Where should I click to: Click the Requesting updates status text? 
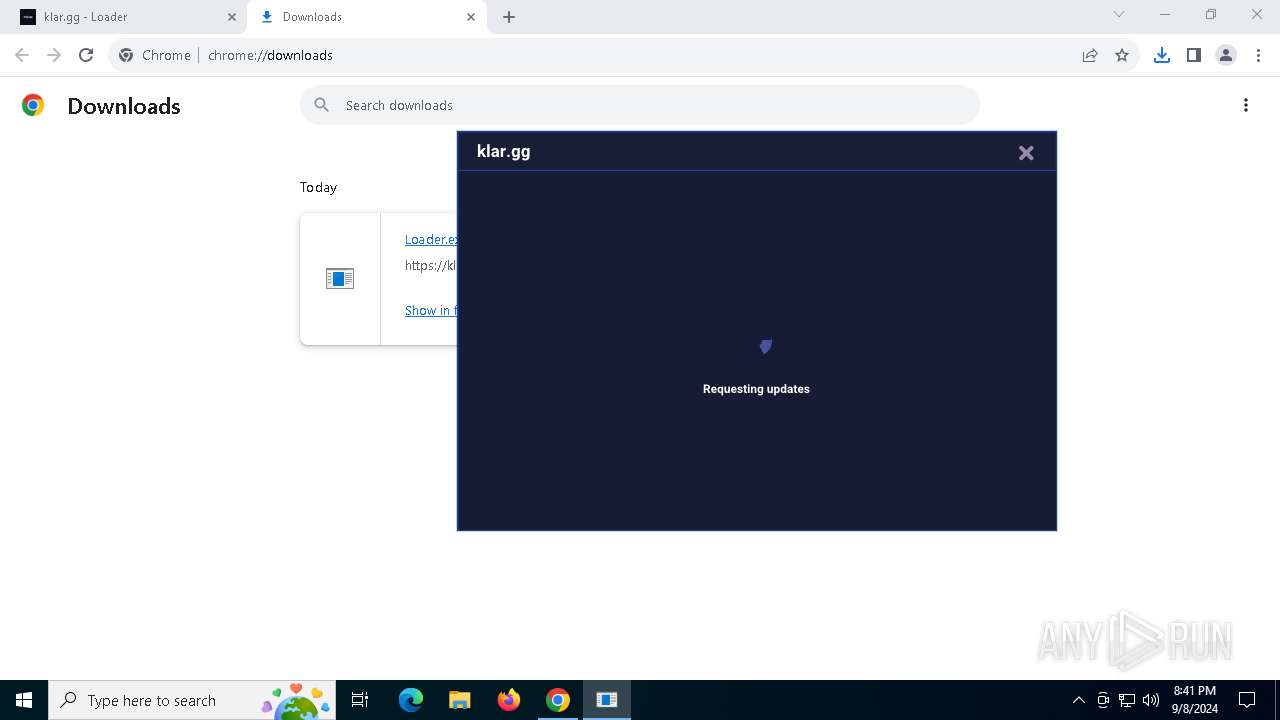(x=756, y=389)
